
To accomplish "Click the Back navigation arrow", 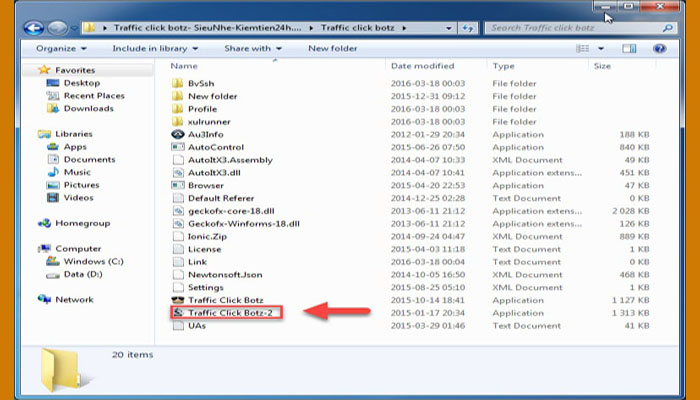I will (x=38, y=27).
